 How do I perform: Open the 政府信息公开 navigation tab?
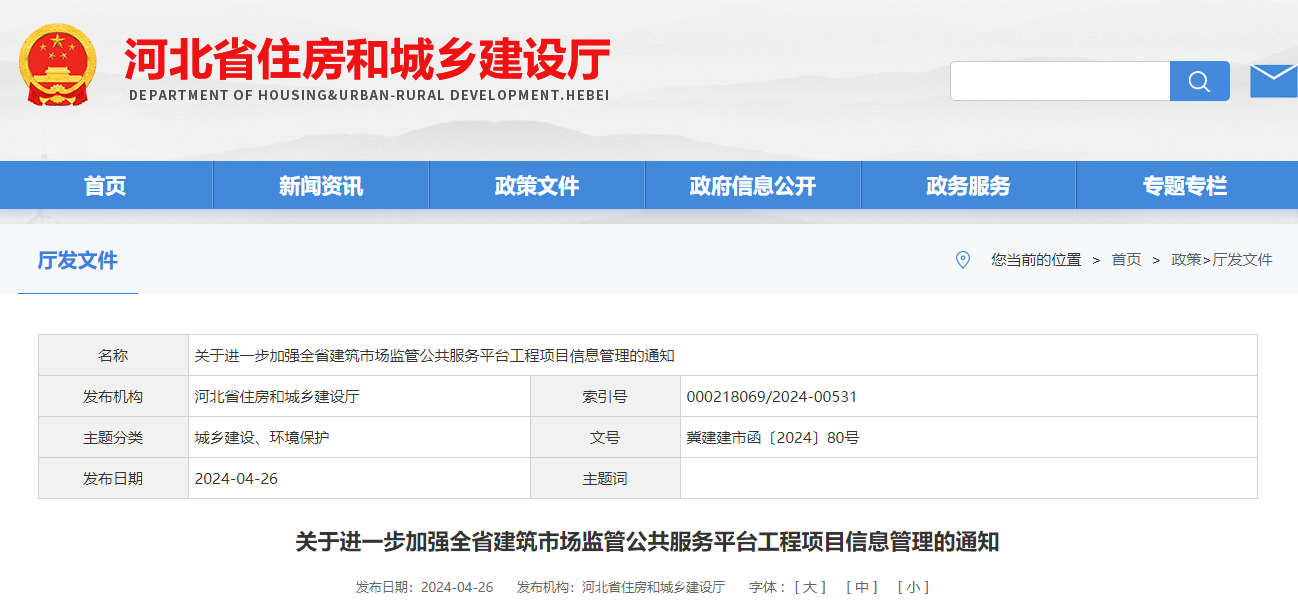[753, 185]
